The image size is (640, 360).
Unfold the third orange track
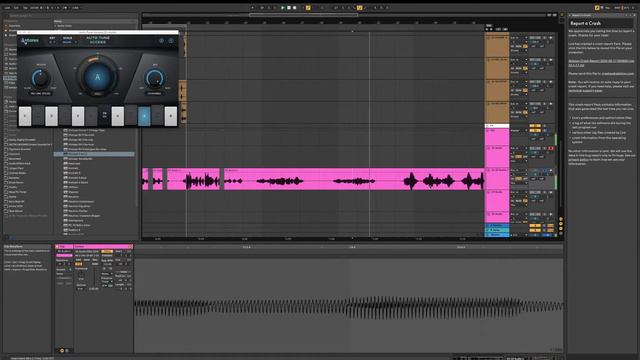pos(489,82)
